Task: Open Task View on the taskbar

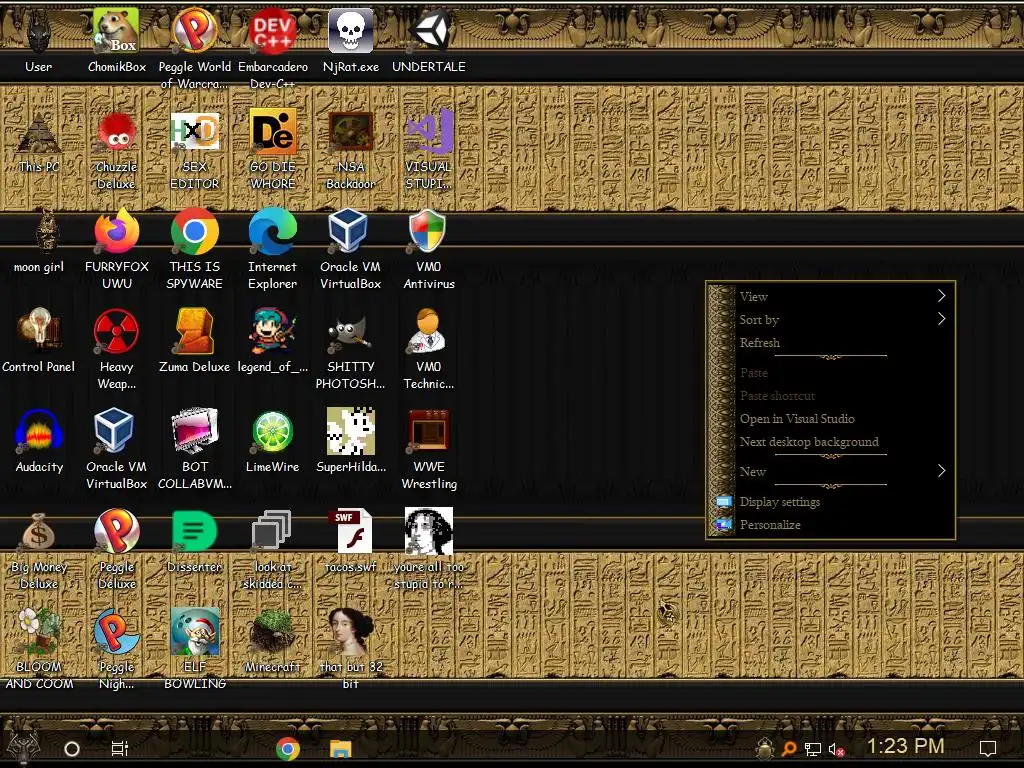Action: 120,748
